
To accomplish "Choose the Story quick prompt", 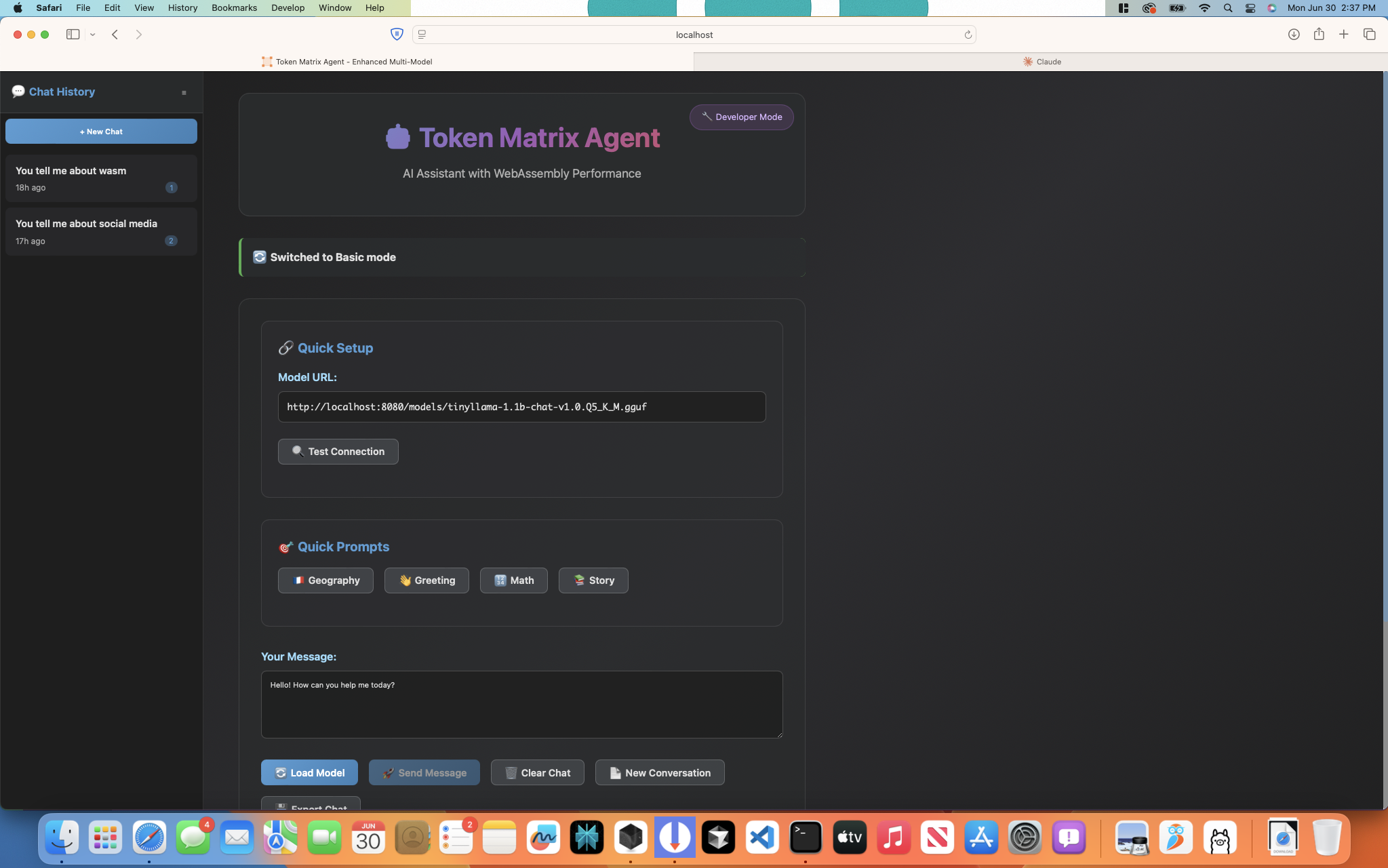I will (593, 580).
